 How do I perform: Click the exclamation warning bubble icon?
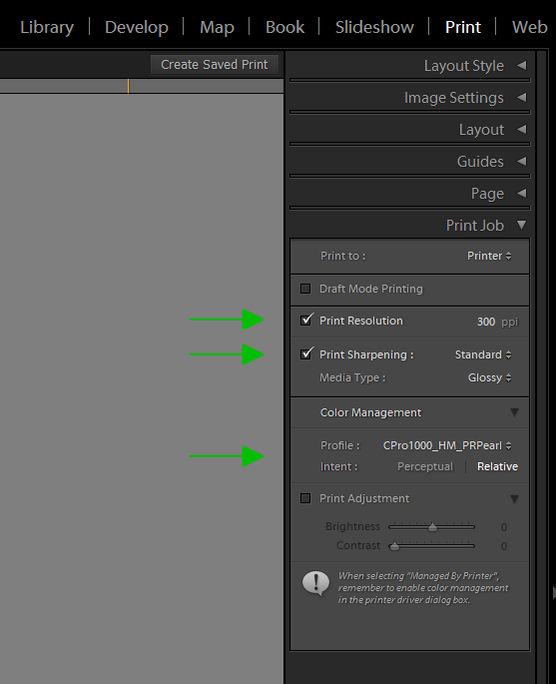pyautogui.click(x=316, y=583)
